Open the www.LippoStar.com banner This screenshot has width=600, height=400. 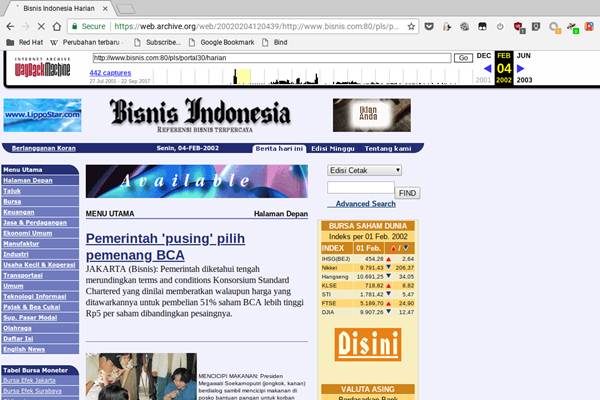42,115
